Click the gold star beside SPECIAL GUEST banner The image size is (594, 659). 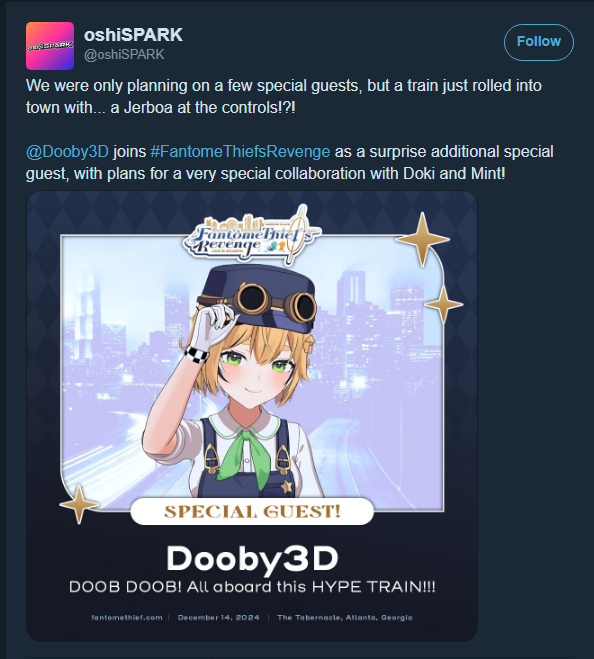coord(79,504)
